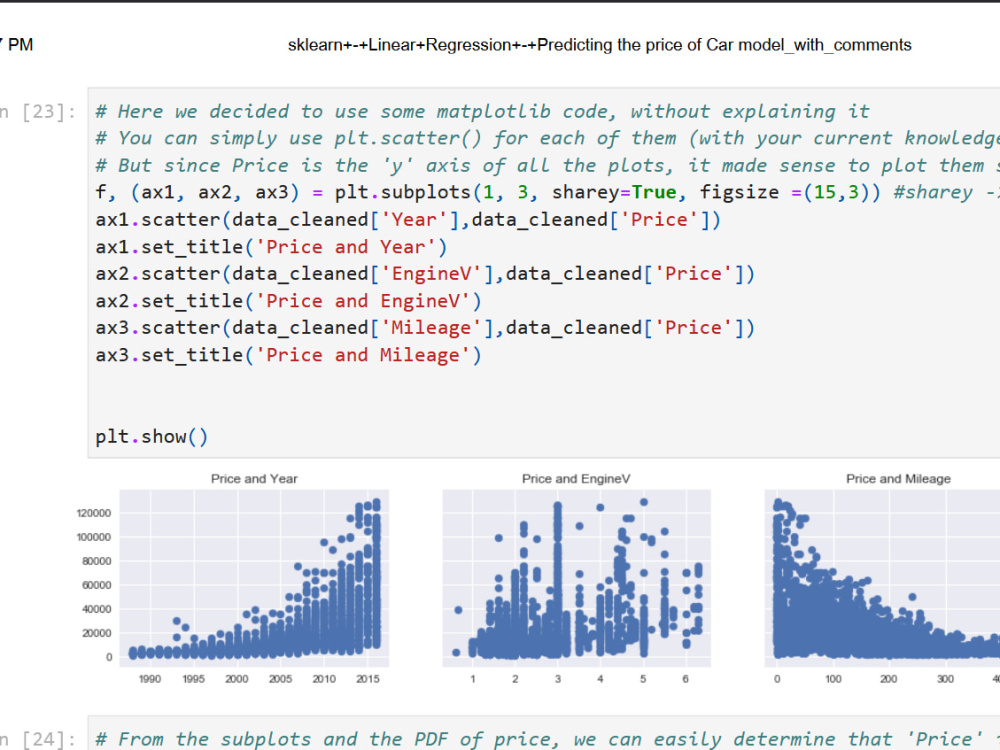
Task: Click the 6 tick label on EngineV plot
Action: point(686,679)
